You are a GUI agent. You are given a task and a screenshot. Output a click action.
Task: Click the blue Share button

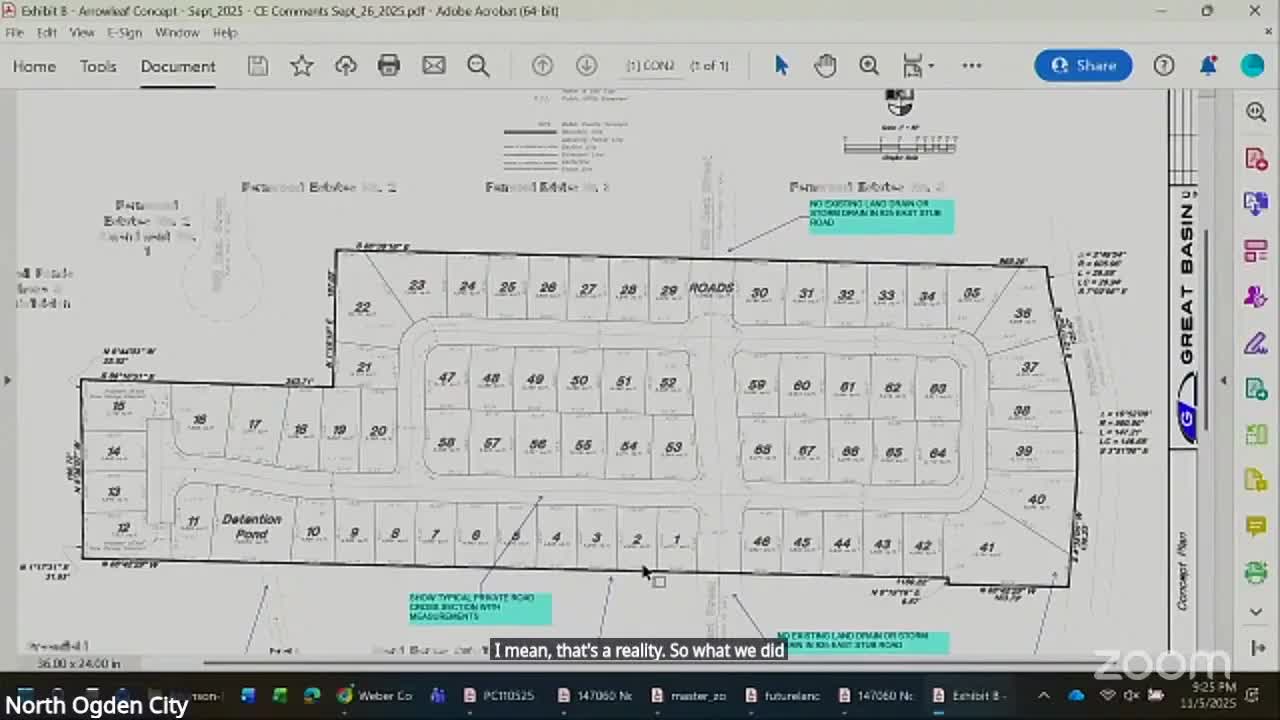1083,65
